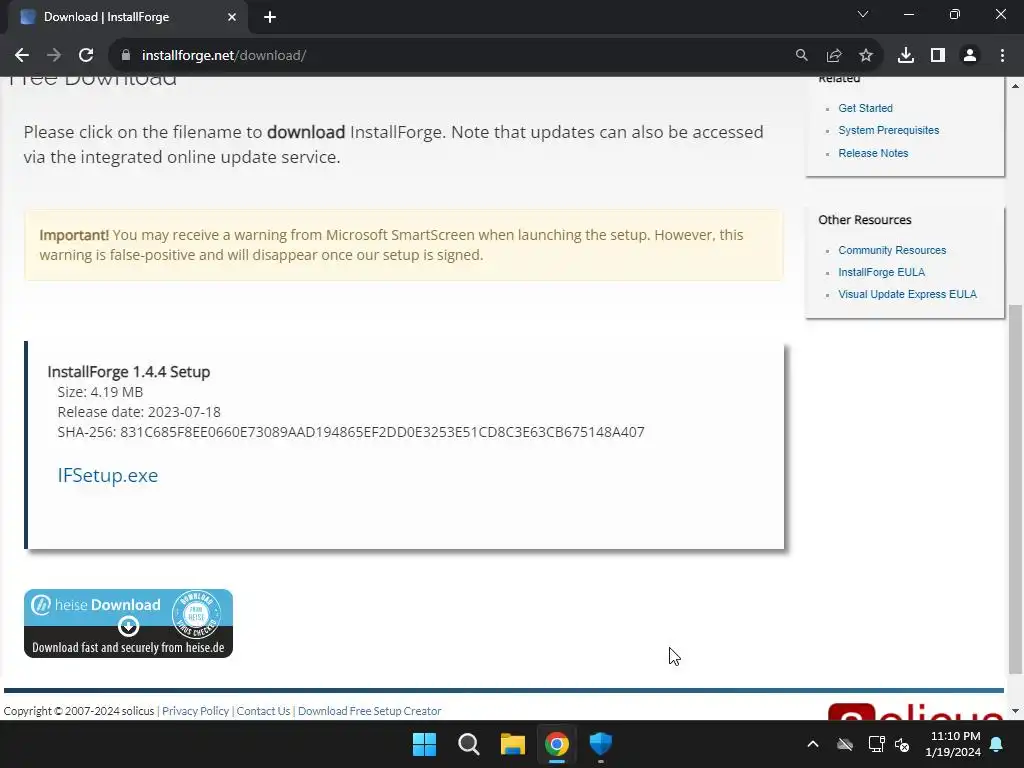The height and width of the screenshot is (768, 1024).
Task: Open the tab search chevron
Action: (x=863, y=14)
